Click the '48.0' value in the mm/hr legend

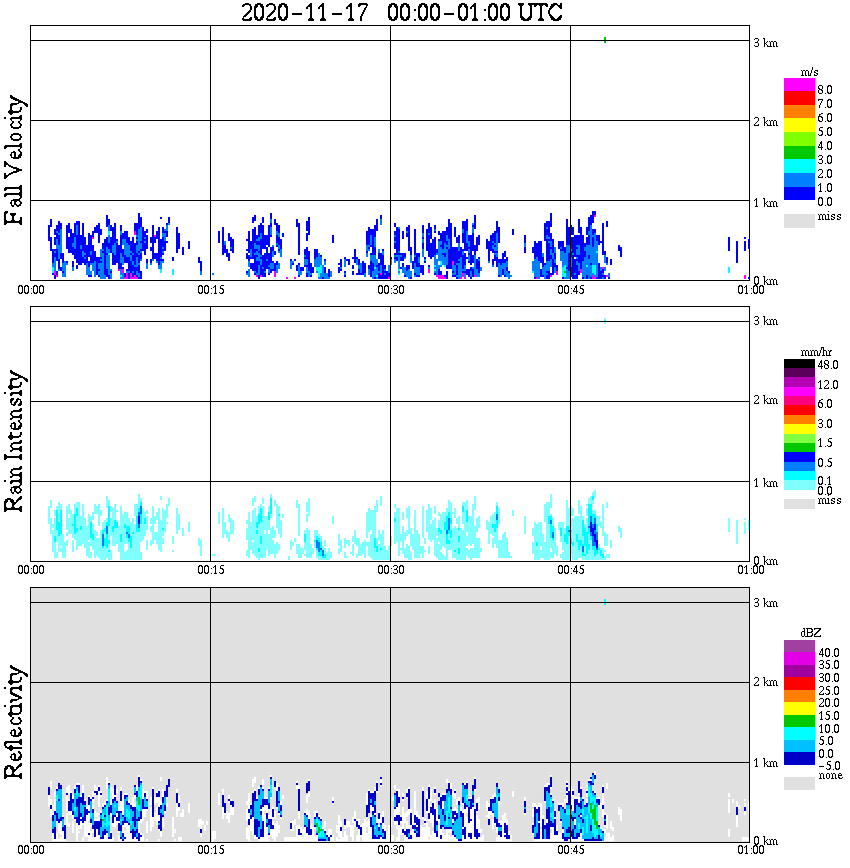tap(828, 365)
